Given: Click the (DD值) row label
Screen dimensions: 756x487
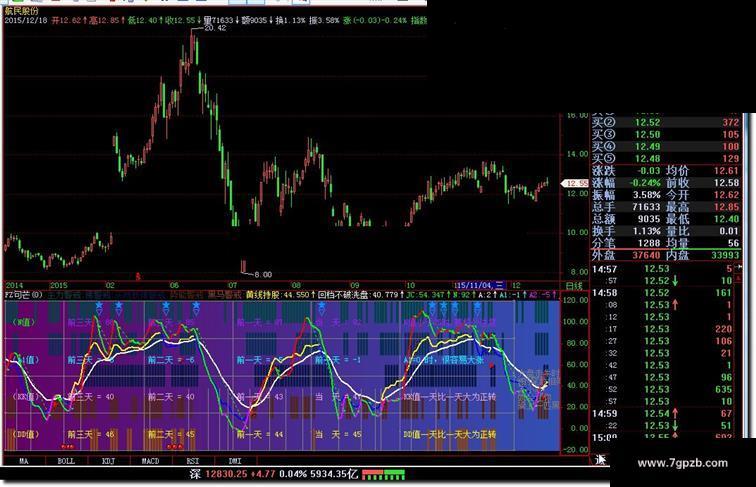Looking at the screenshot, I should (x=26, y=434).
